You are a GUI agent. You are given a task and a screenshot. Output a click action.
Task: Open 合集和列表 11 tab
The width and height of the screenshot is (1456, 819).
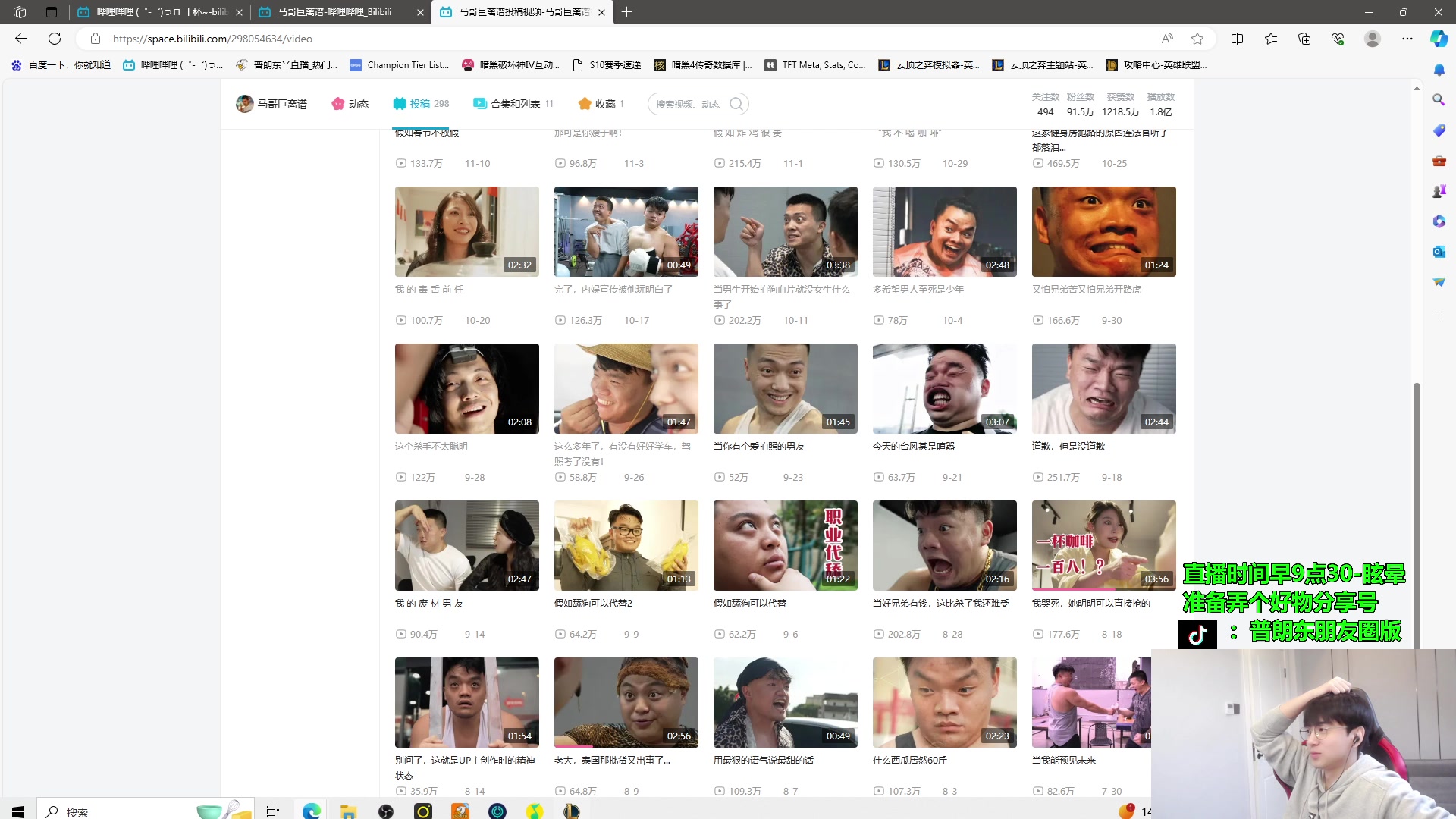[513, 104]
